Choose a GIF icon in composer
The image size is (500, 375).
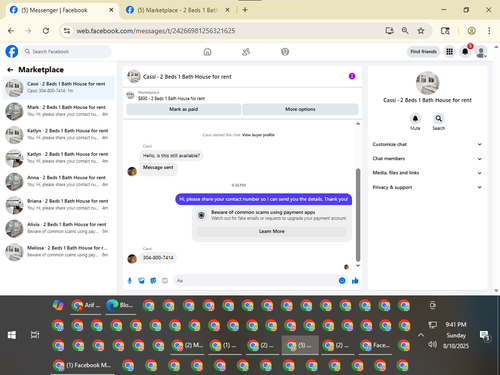pos(165,281)
